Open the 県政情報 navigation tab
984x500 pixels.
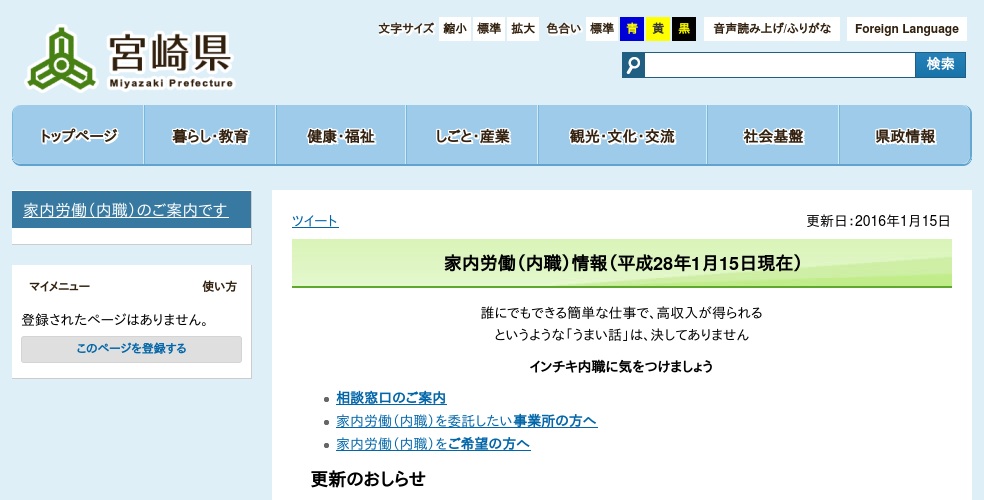point(905,136)
